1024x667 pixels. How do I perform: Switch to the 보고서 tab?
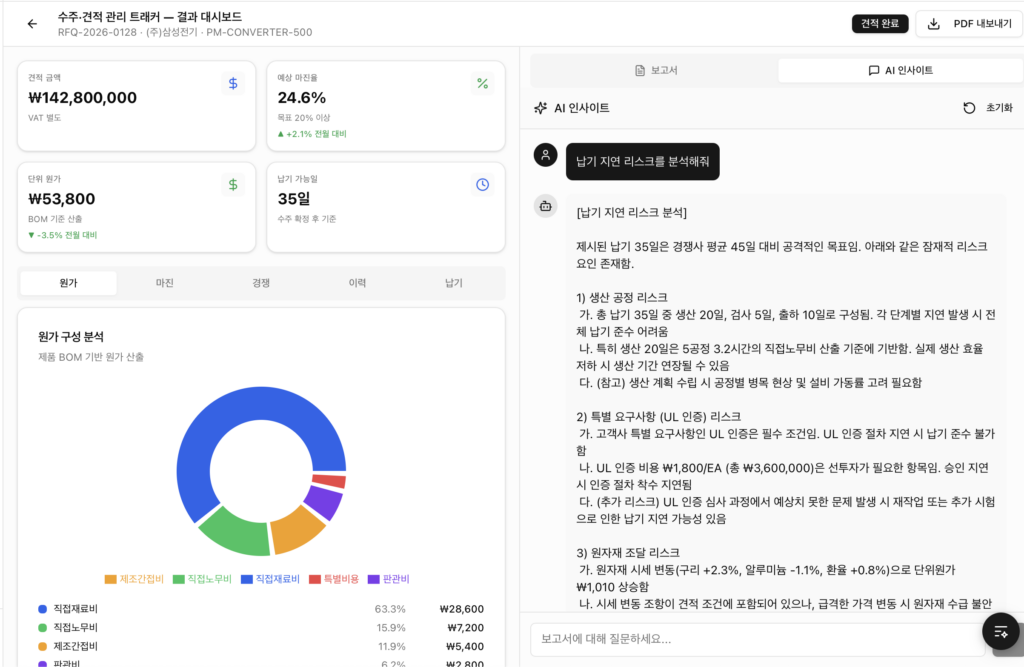[656, 71]
